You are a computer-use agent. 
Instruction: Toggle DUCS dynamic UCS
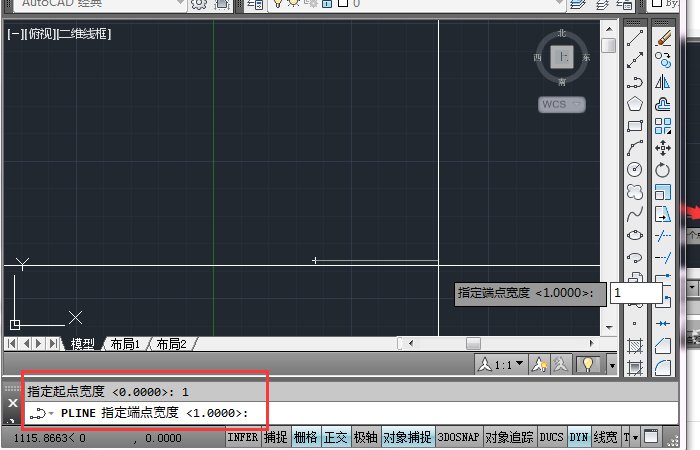(x=551, y=437)
